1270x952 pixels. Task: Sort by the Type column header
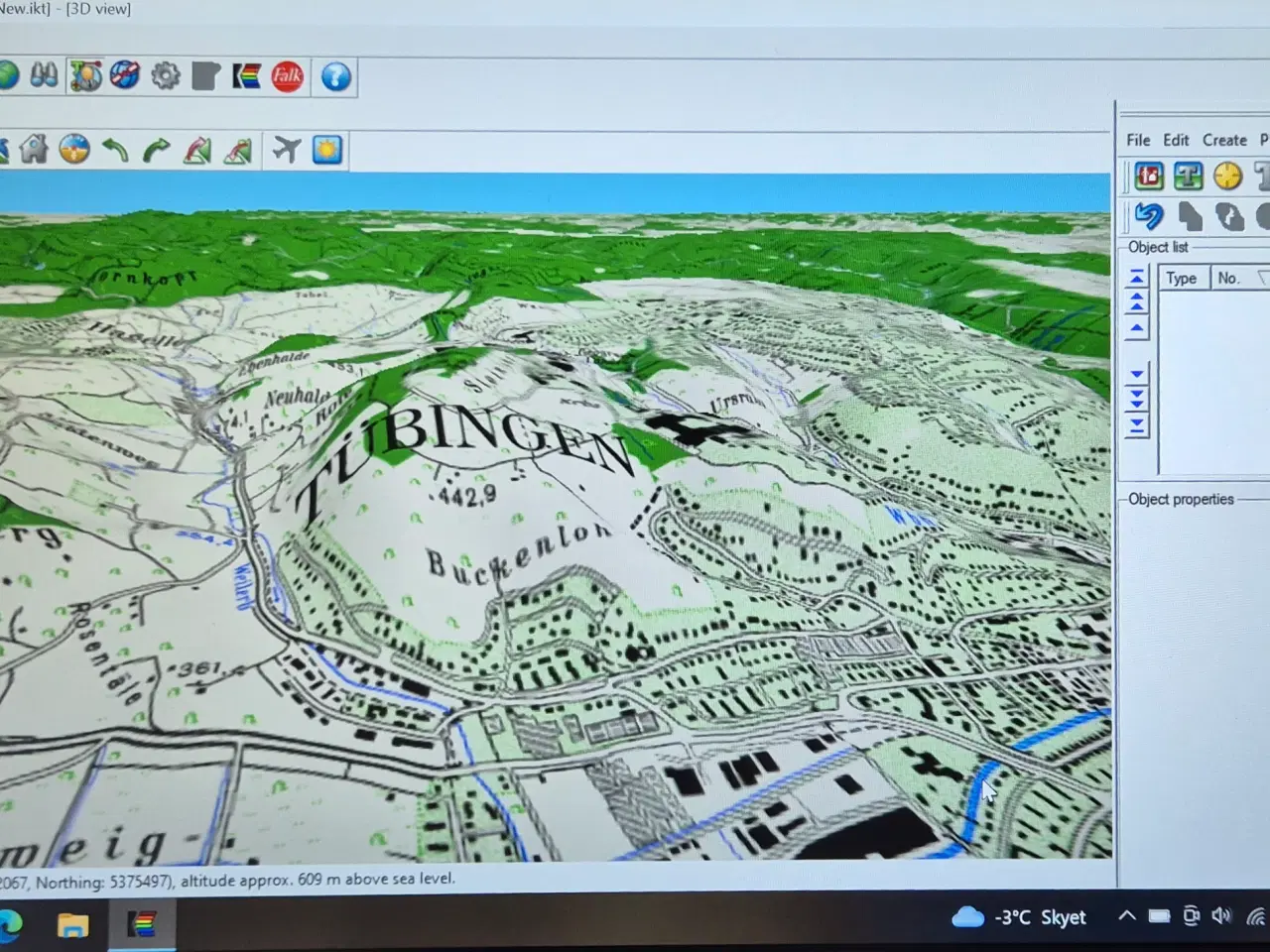[x=1181, y=279]
